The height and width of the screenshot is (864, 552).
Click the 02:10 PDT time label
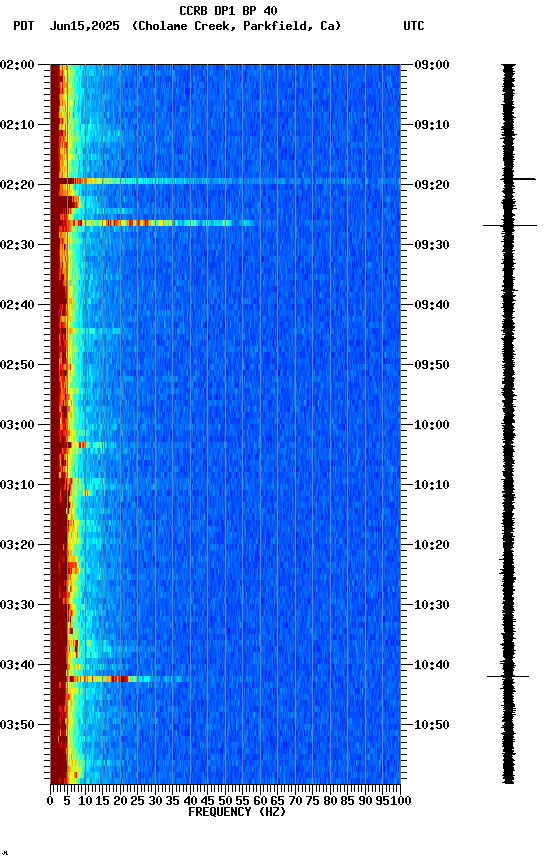coord(17,125)
